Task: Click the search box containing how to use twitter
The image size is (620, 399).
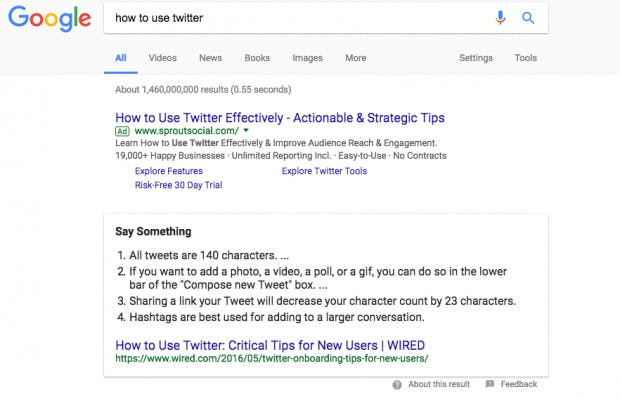Action: 301,18
